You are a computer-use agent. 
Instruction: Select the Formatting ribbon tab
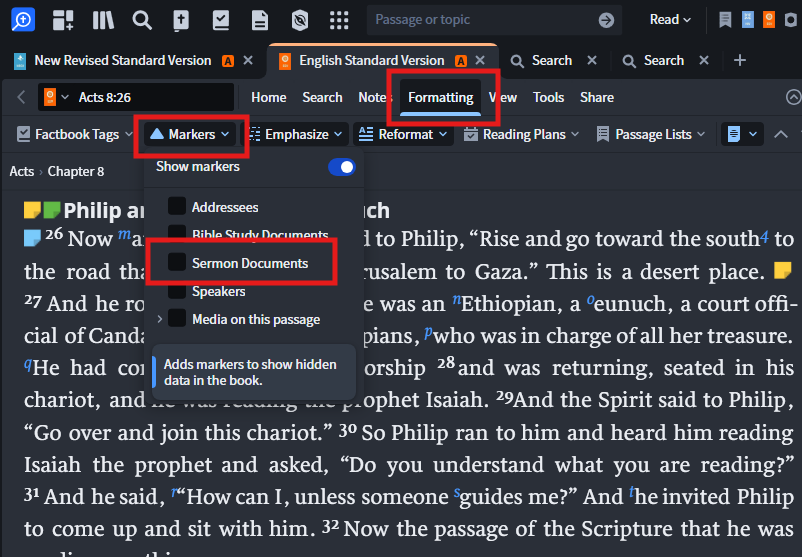[440, 97]
